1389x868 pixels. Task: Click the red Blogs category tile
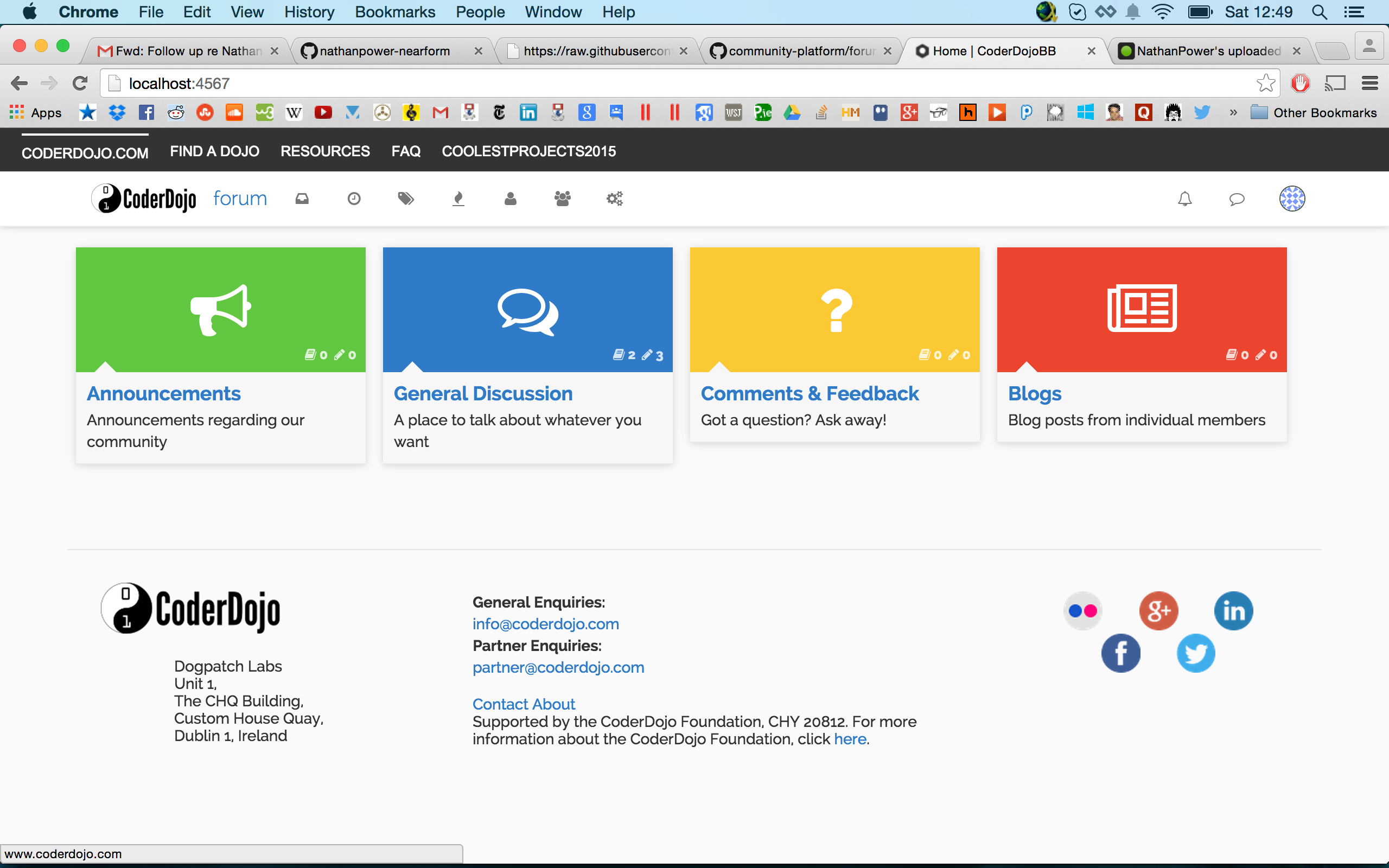(x=1141, y=309)
